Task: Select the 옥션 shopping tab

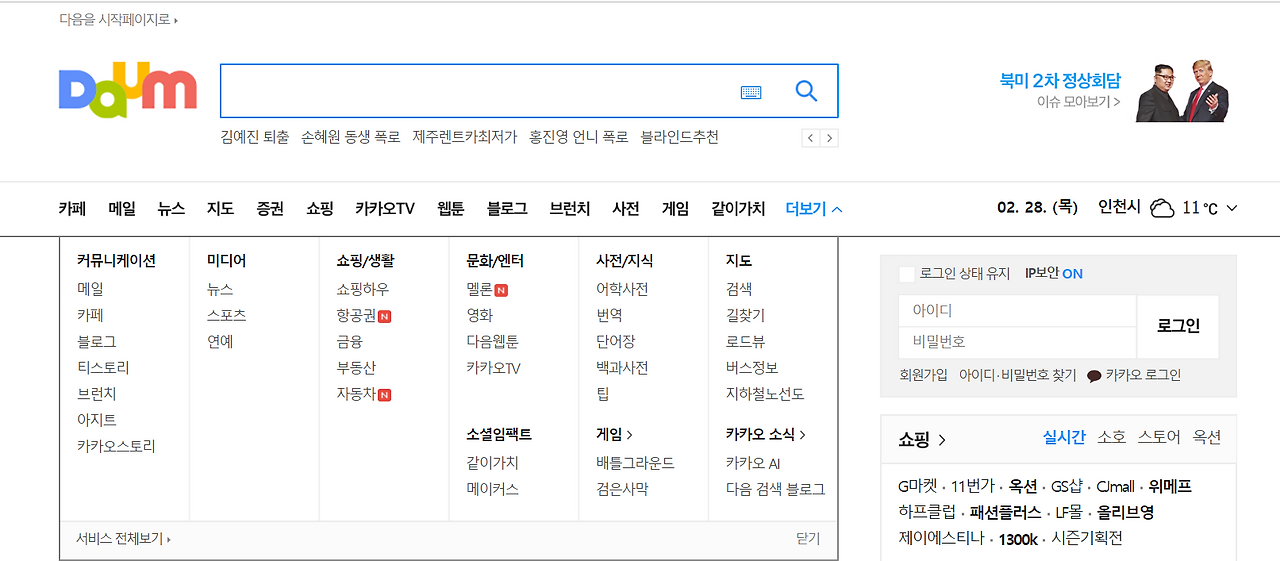Action: click(1207, 437)
